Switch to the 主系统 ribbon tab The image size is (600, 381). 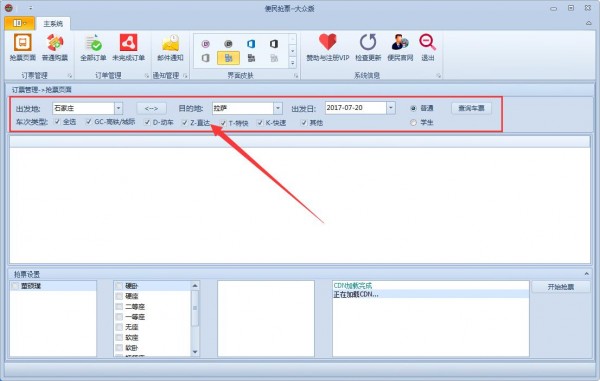53,24
